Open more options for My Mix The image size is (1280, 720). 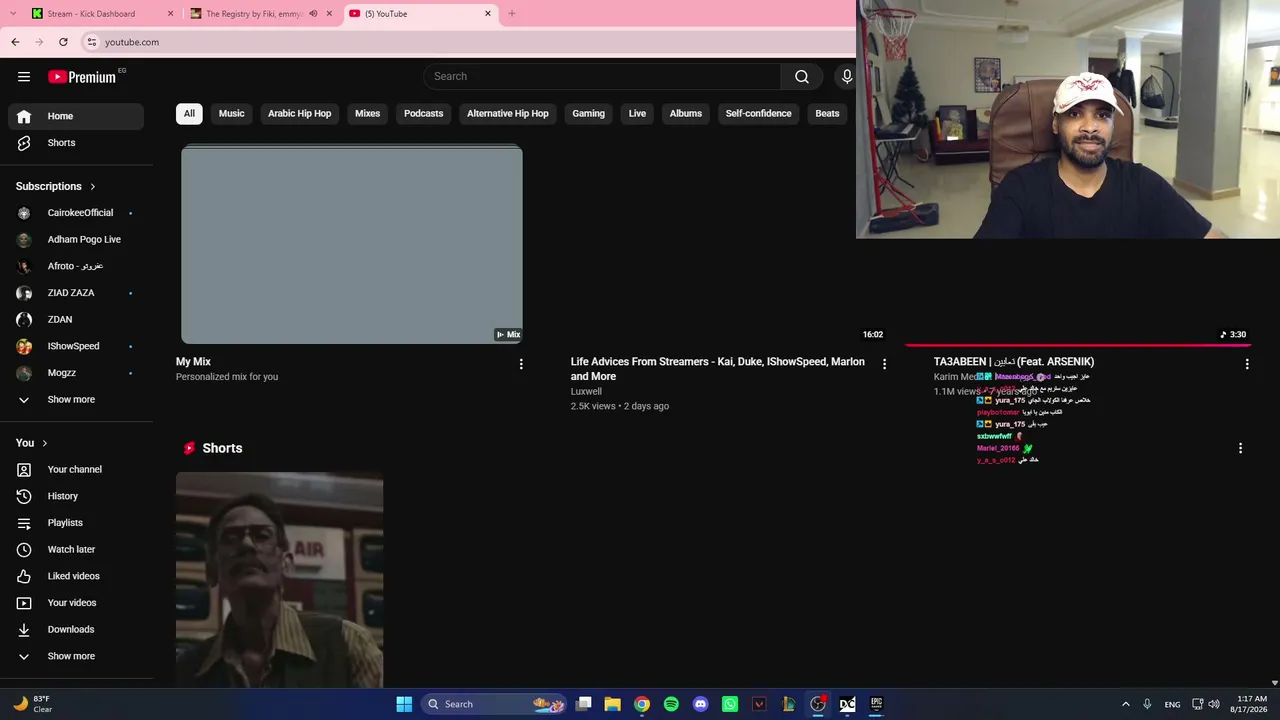pyautogui.click(x=521, y=364)
